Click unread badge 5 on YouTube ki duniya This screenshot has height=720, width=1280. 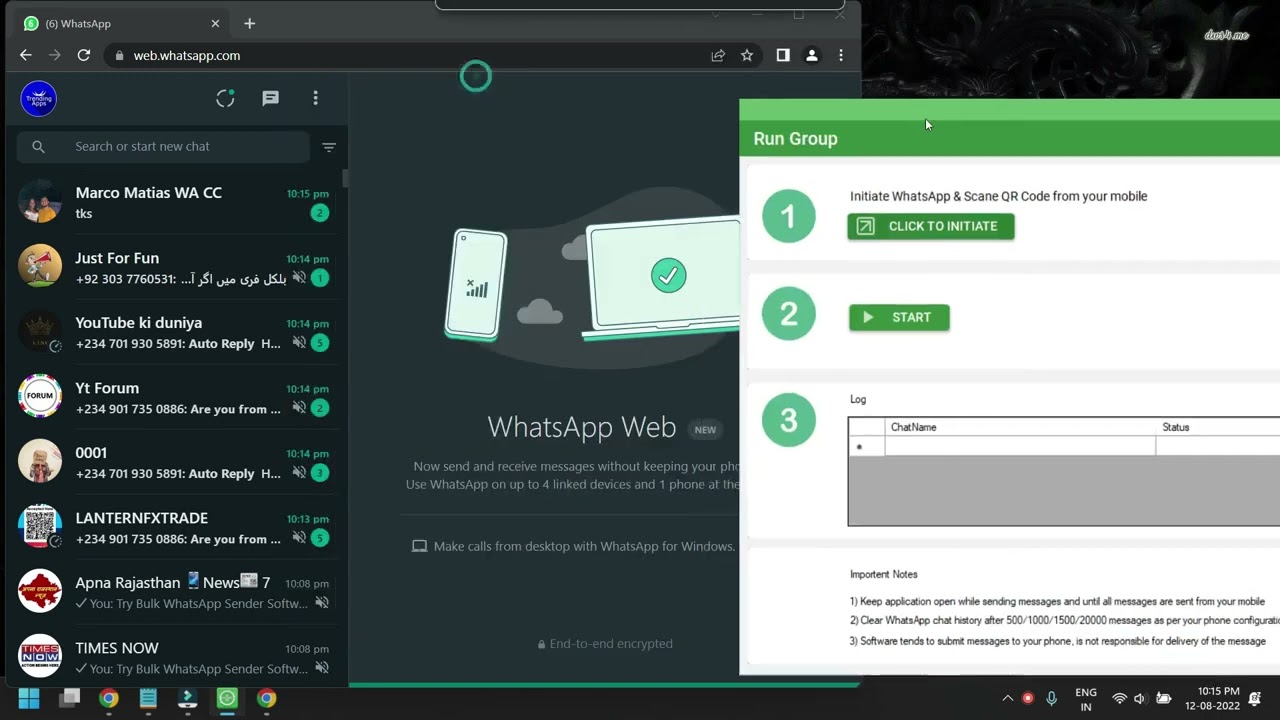point(320,343)
